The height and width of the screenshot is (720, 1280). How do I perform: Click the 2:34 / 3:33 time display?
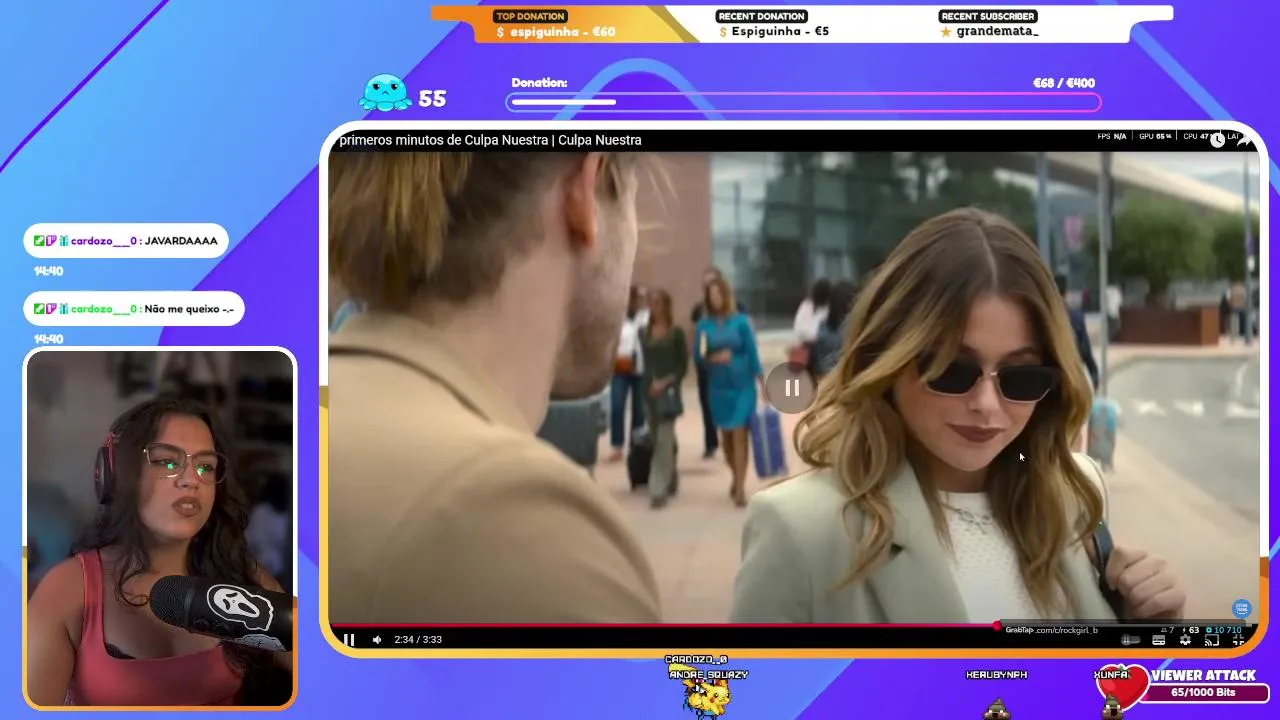[x=418, y=640]
